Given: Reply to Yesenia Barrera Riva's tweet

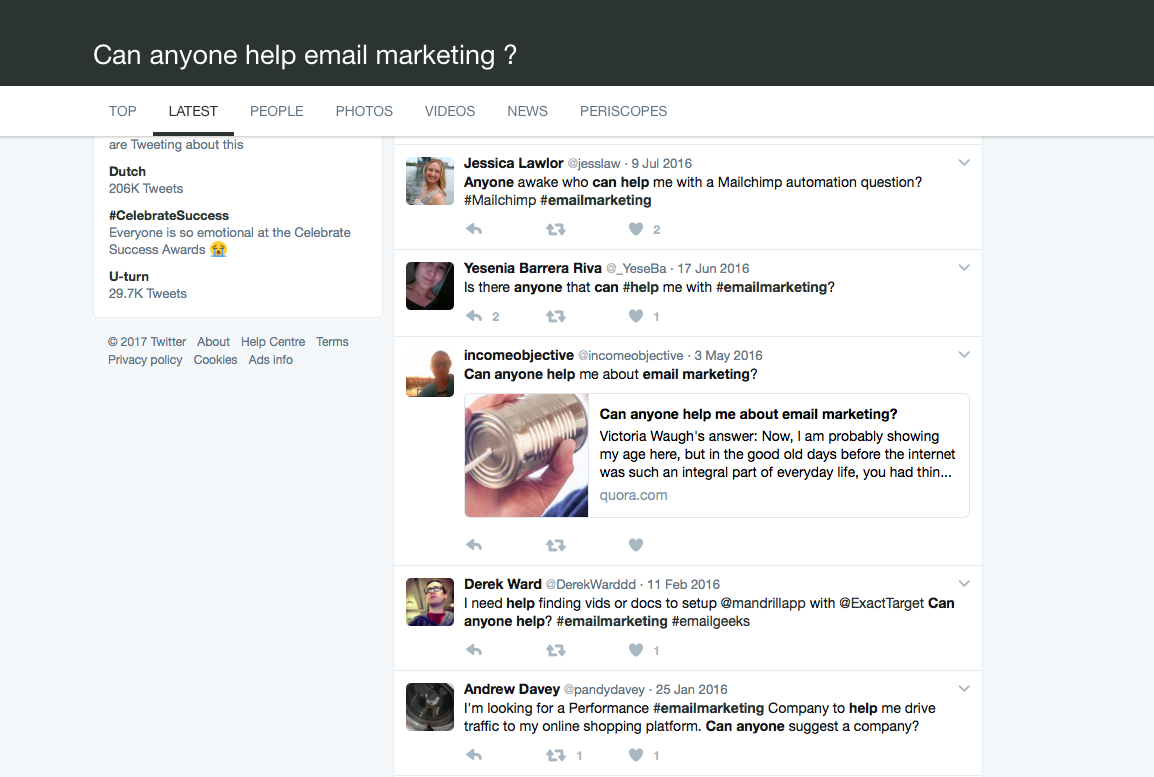Looking at the screenshot, I should pos(474,316).
